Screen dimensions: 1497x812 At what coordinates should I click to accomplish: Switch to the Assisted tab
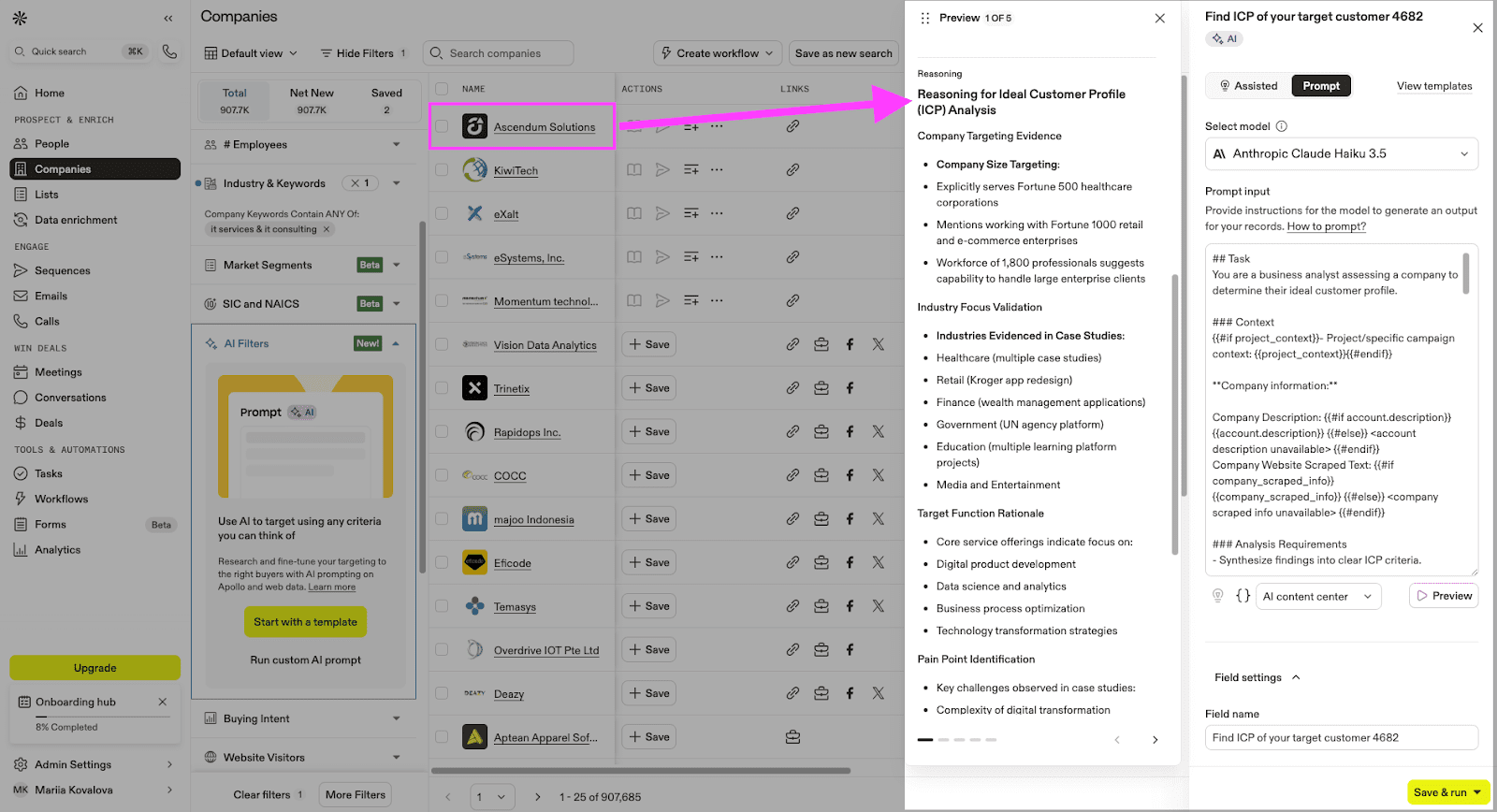coord(1248,86)
